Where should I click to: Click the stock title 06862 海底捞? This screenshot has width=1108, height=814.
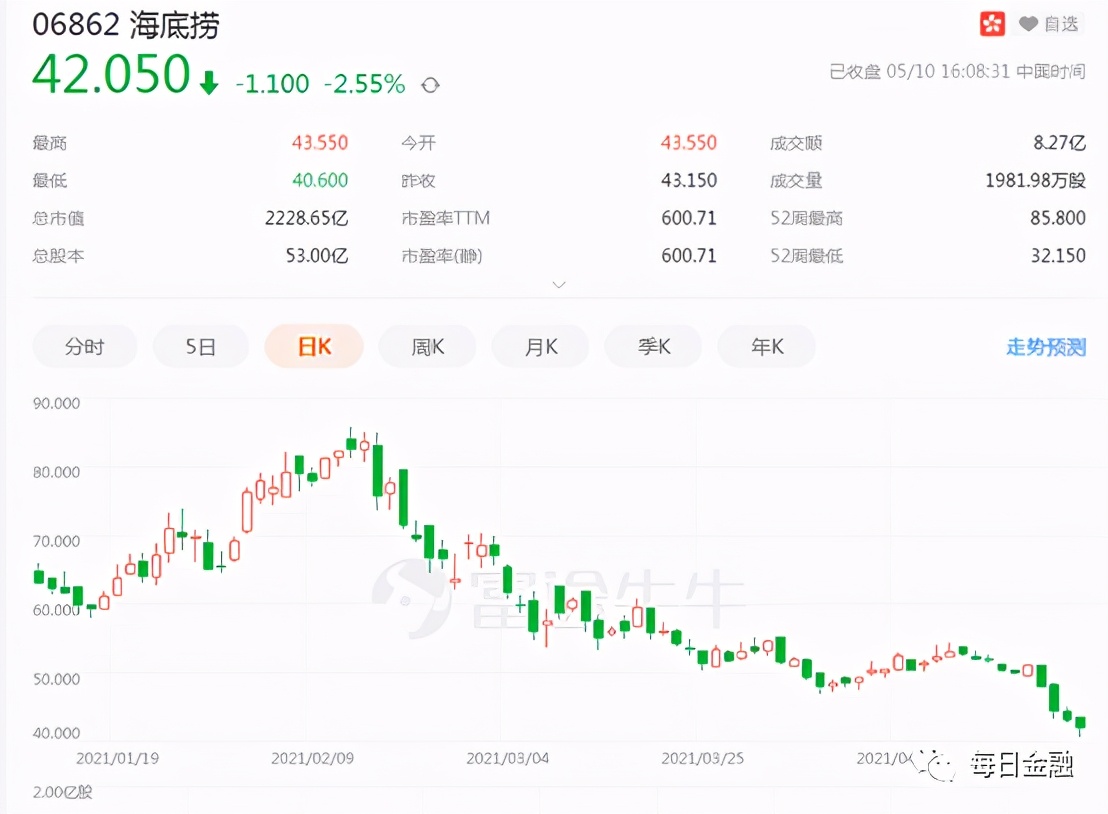tap(126, 25)
